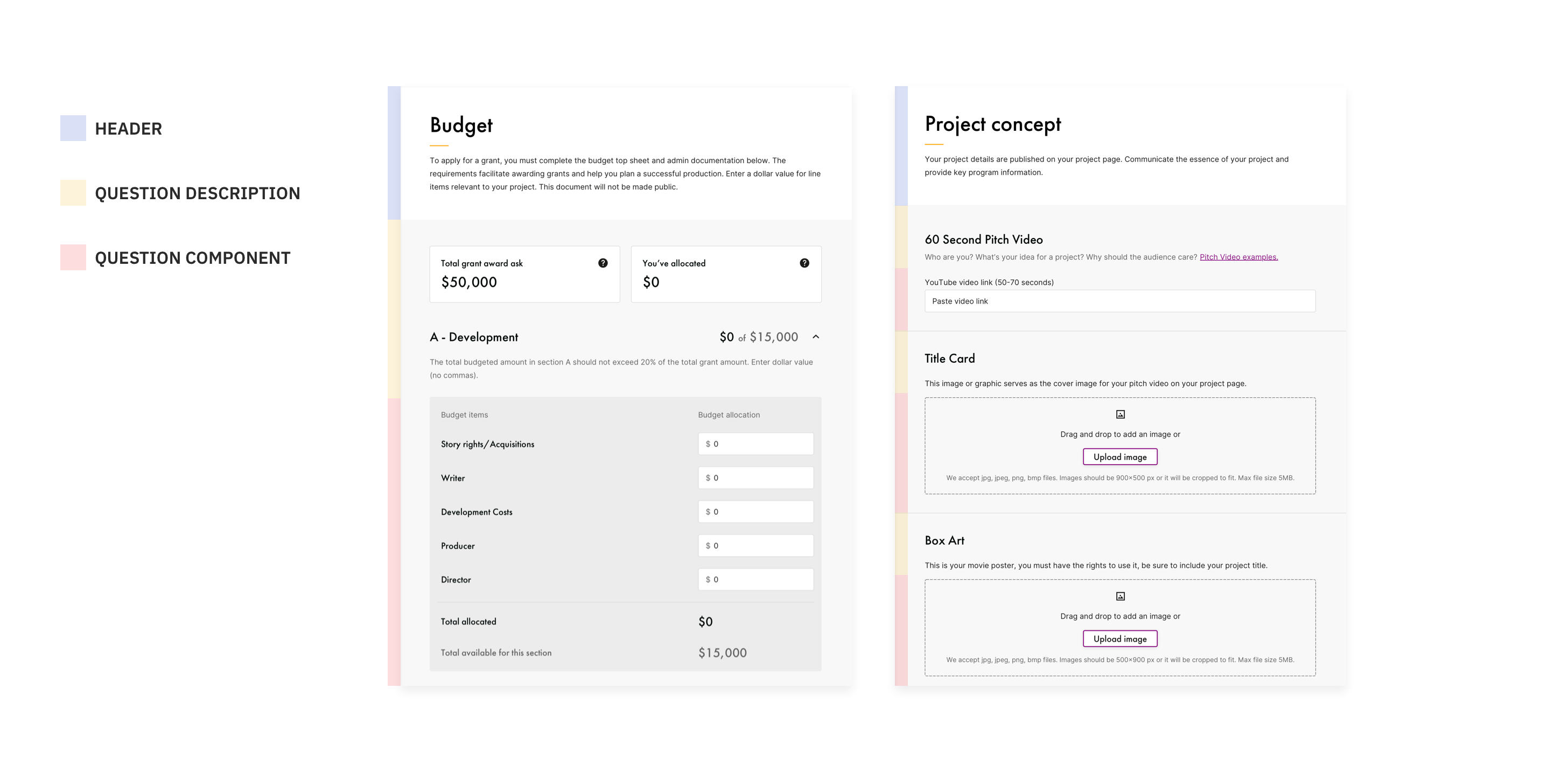Click the yellow QUESTION DESCRIPTION legend swatch
Viewport: 1568px width, 772px height.
[x=73, y=193]
